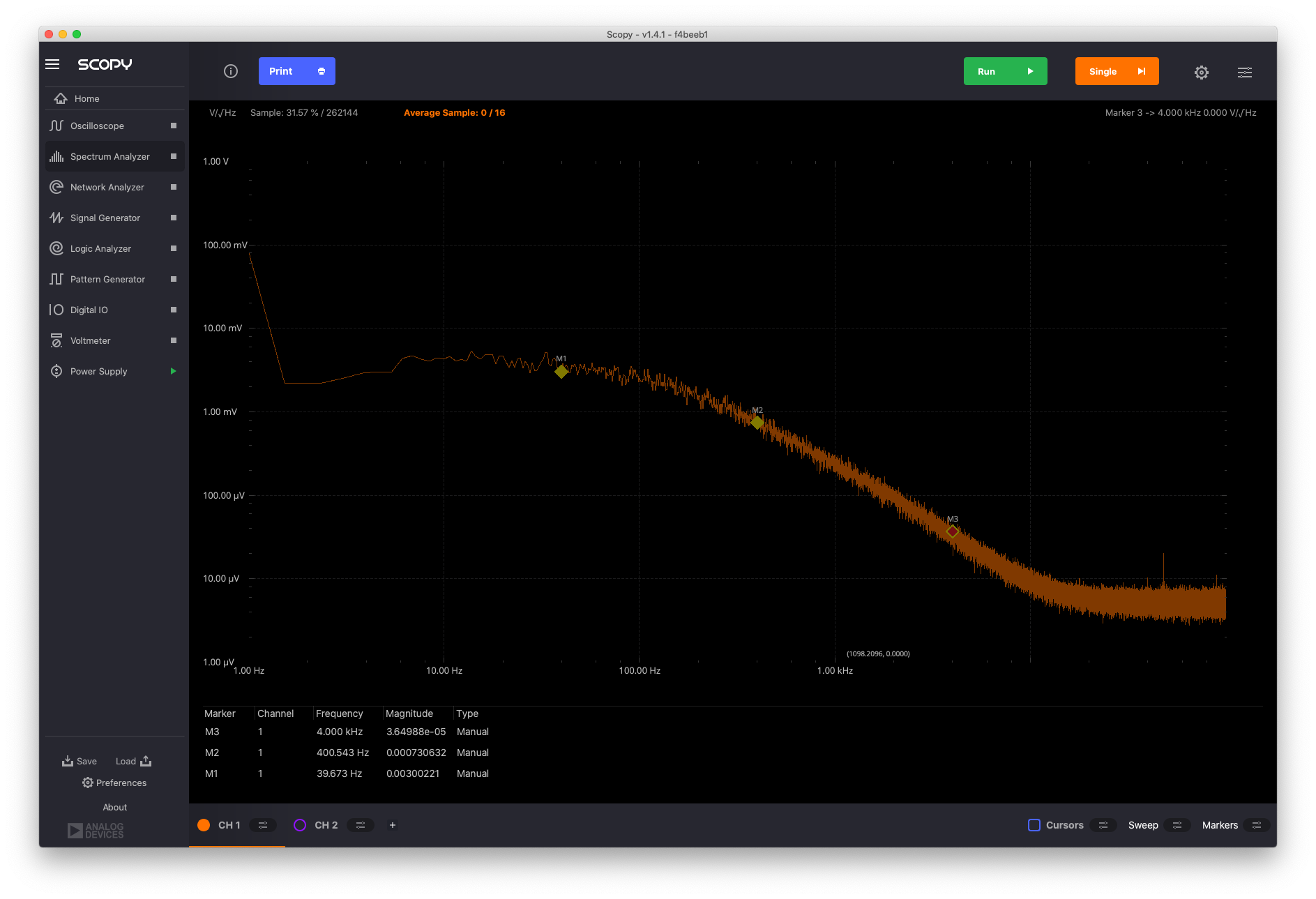This screenshot has width=1316, height=899.
Task: Click the Network Analyzer icon
Action: point(56,187)
